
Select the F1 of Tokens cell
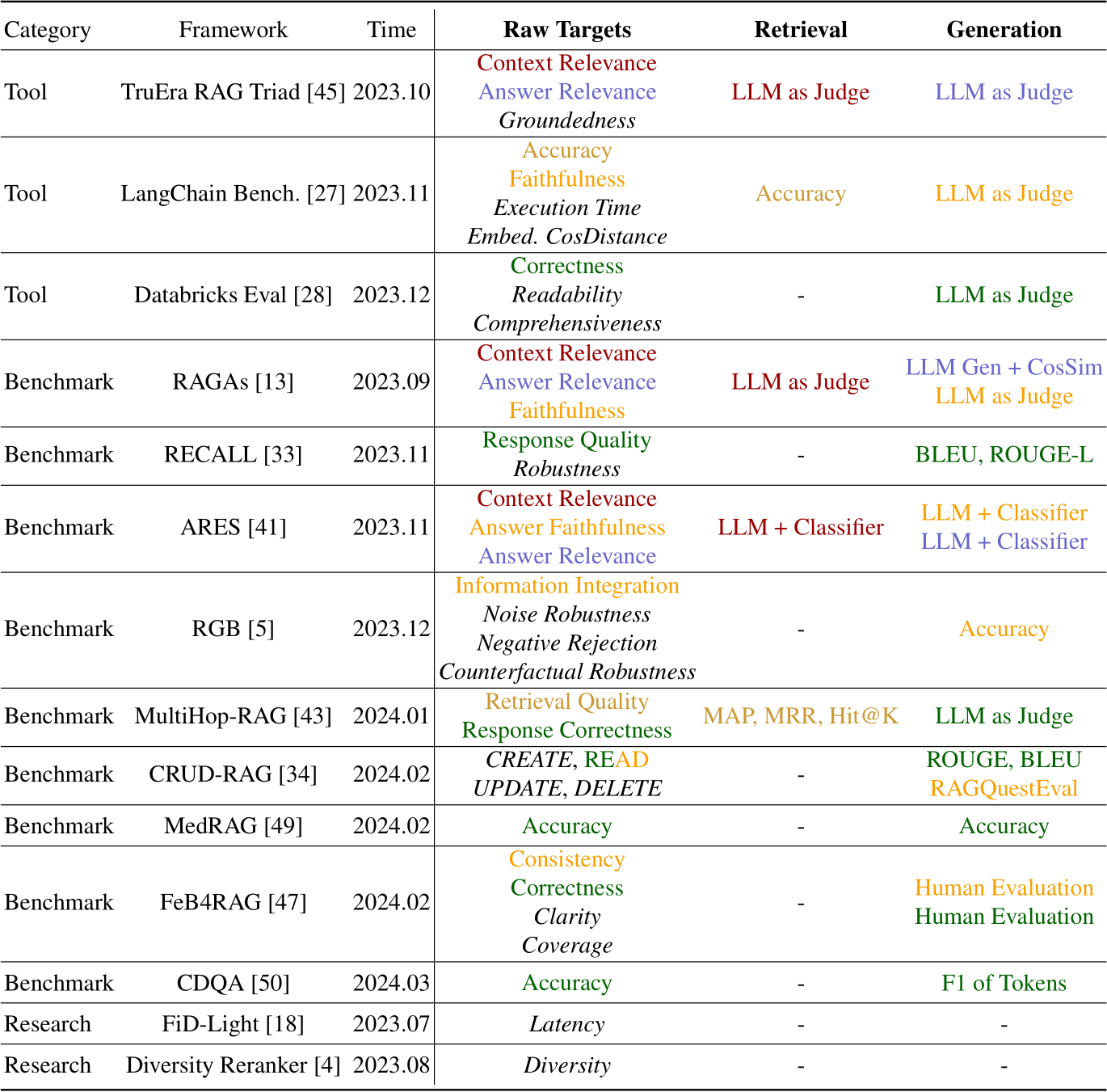pyautogui.click(x=1004, y=983)
